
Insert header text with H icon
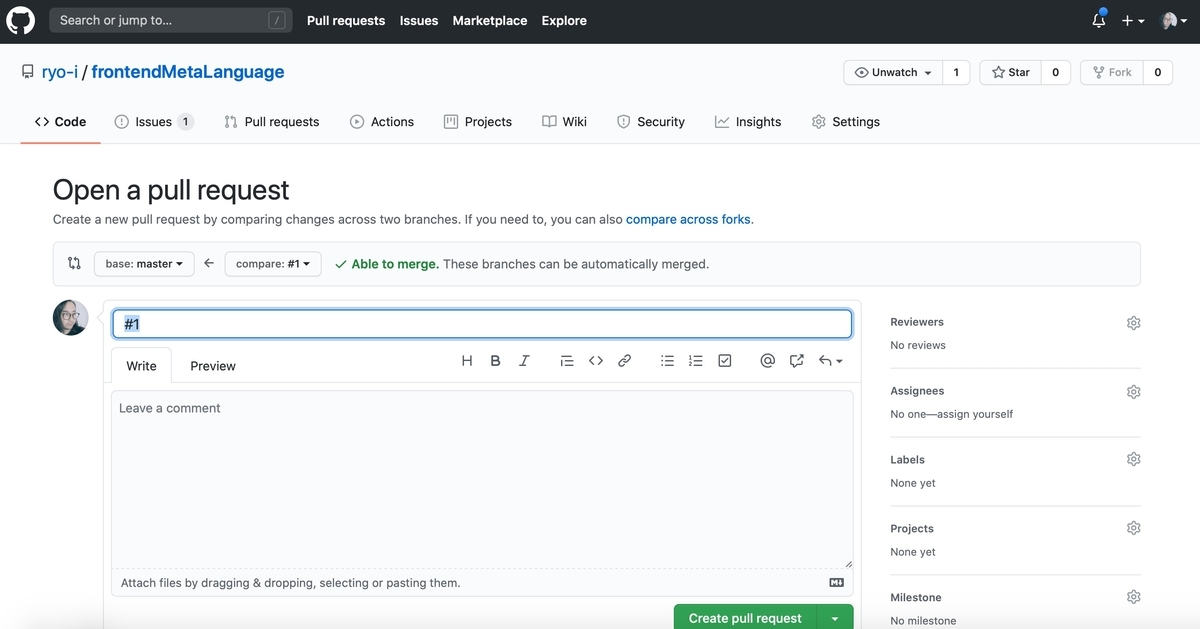pyautogui.click(x=467, y=361)
